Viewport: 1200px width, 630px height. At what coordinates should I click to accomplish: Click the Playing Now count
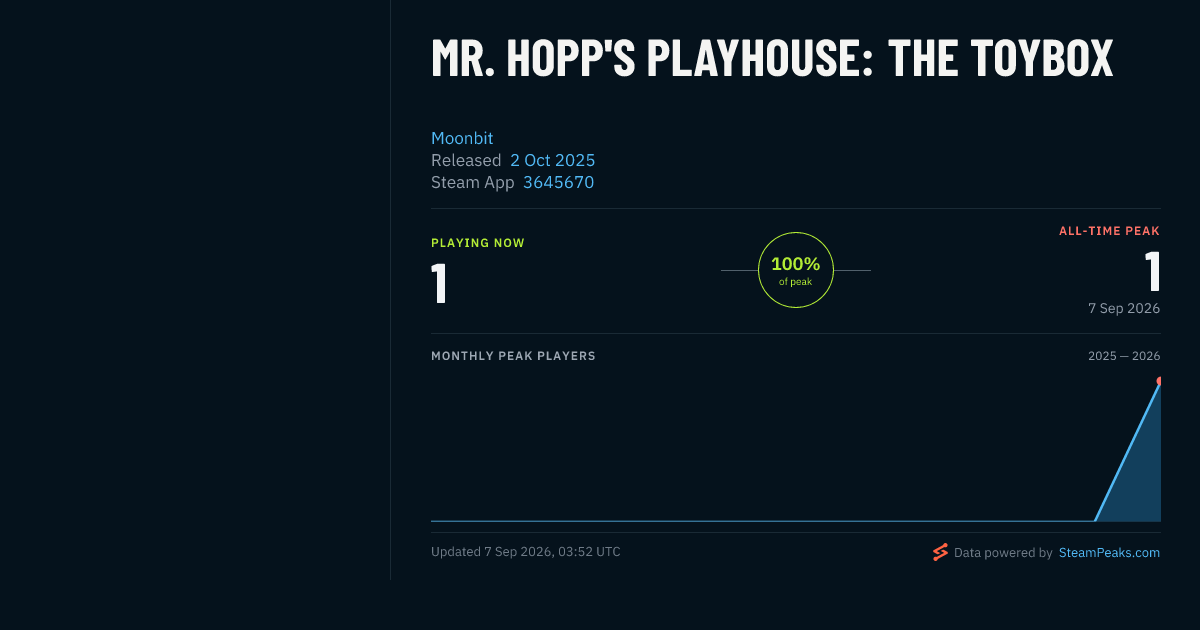coord(438,283)
